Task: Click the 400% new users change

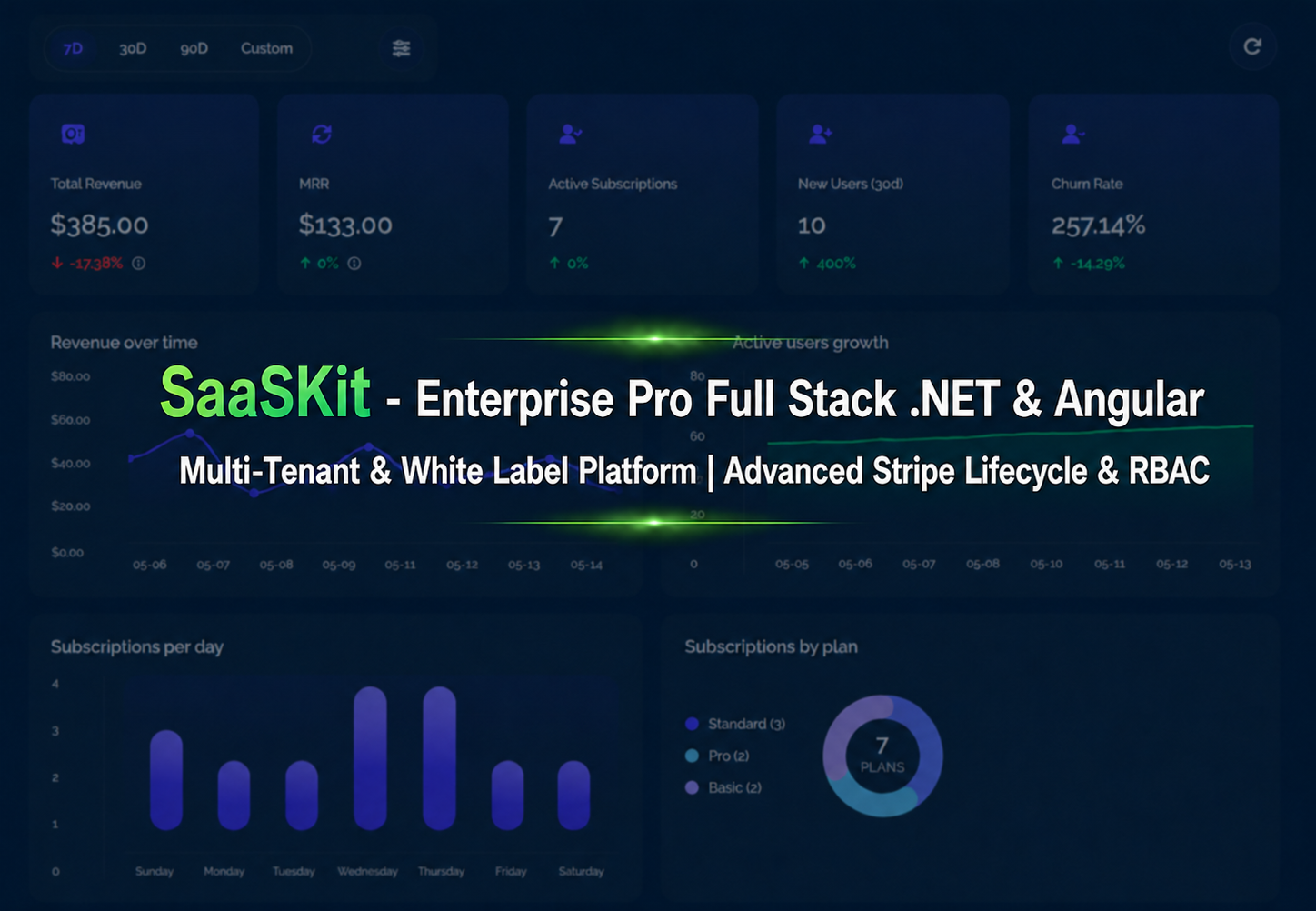Action: coord(827,263)
